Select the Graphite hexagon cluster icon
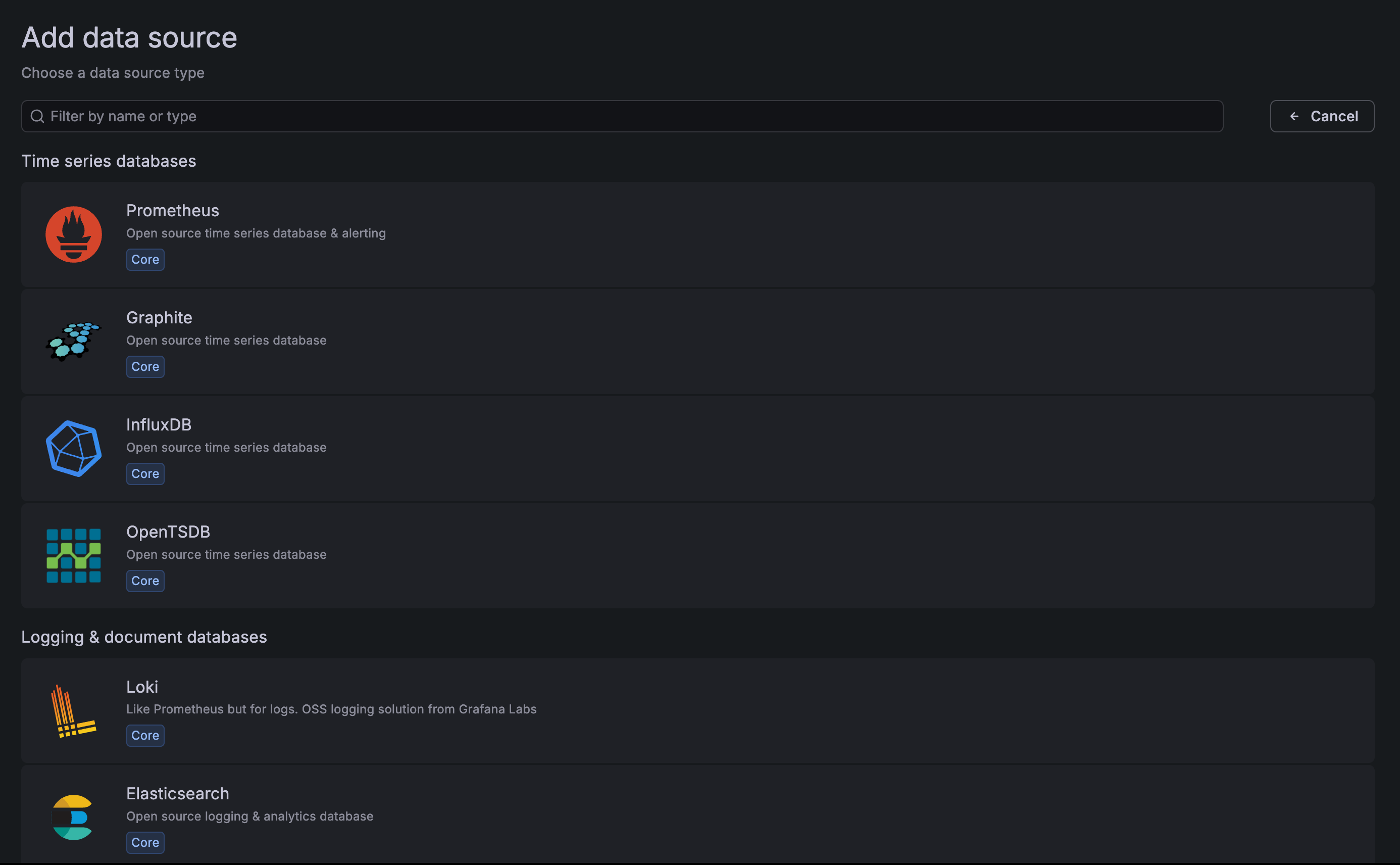The image size is (1400, 865). [x=73, y=342]
